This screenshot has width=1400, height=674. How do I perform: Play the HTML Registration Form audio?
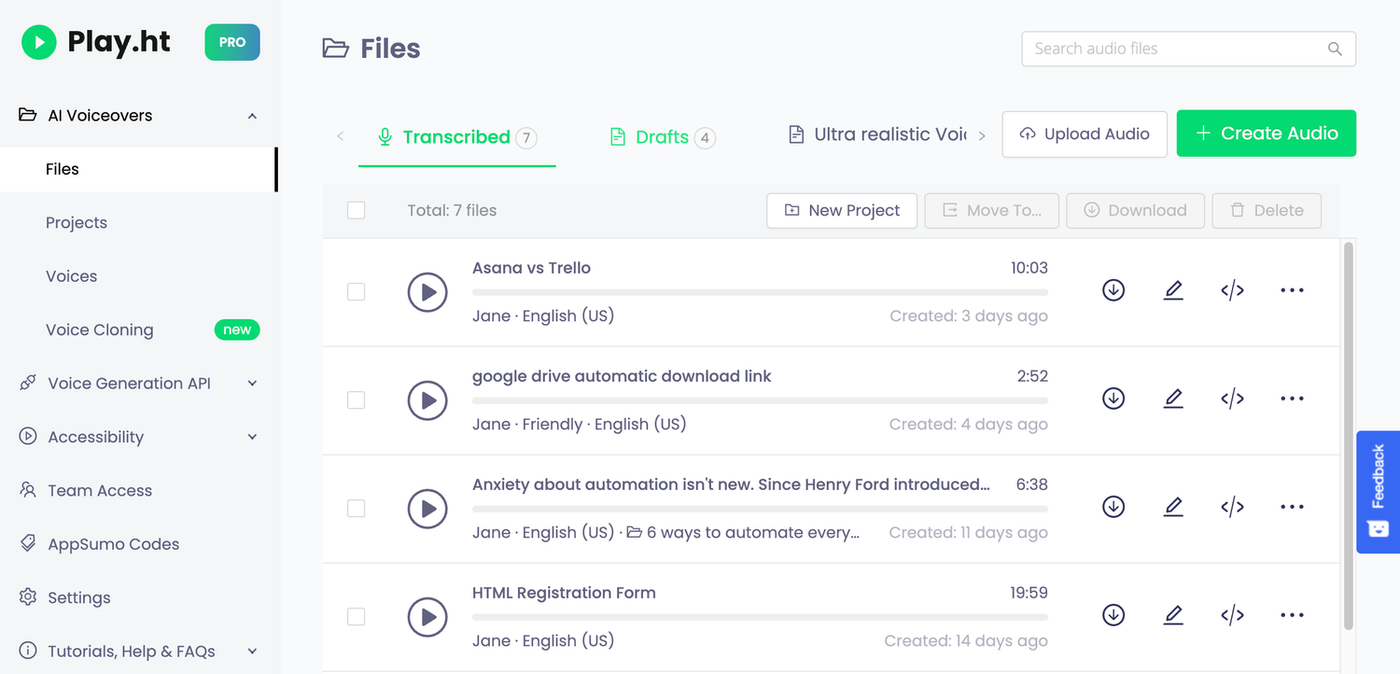pos(428,617)
